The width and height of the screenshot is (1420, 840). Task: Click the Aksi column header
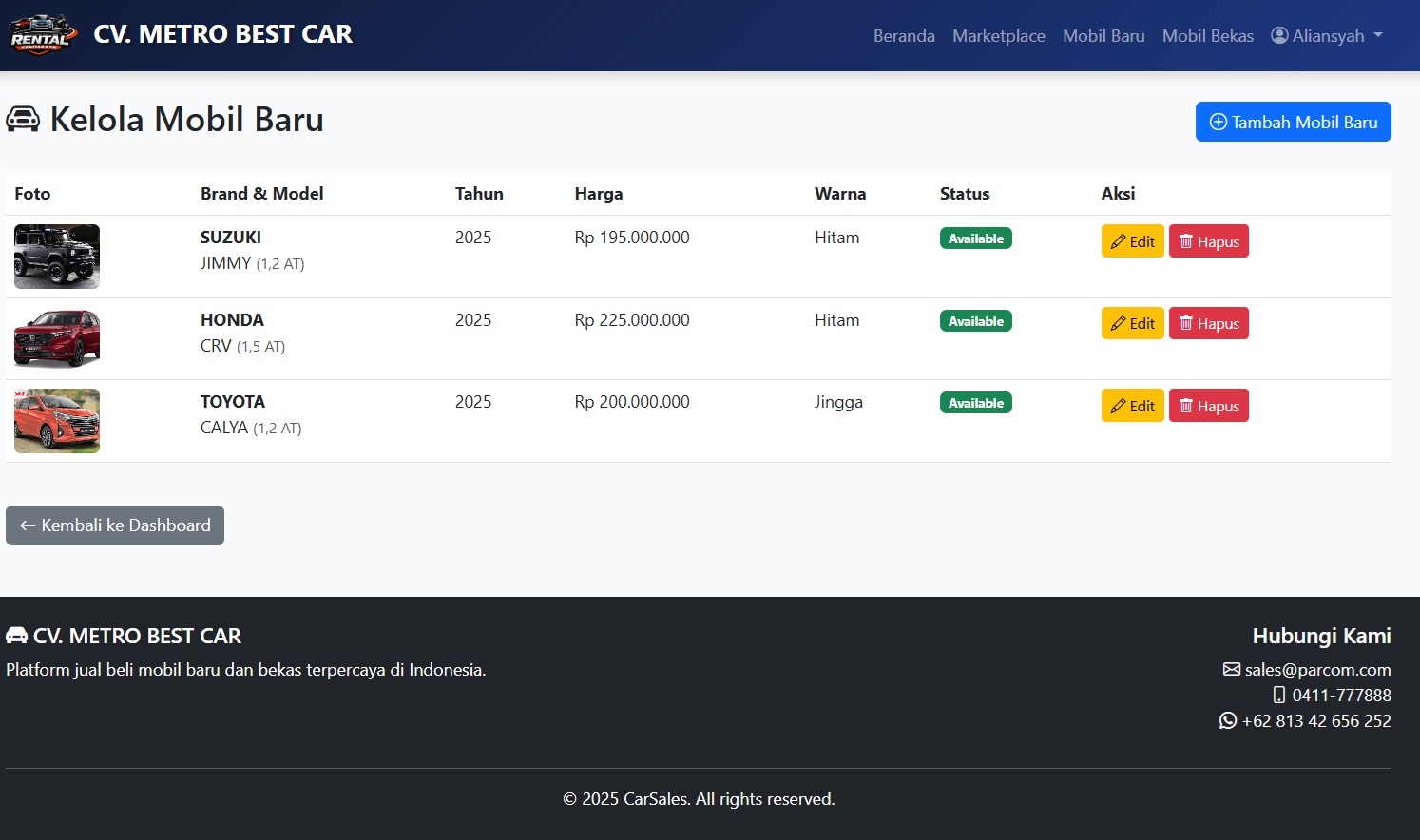1118,194
